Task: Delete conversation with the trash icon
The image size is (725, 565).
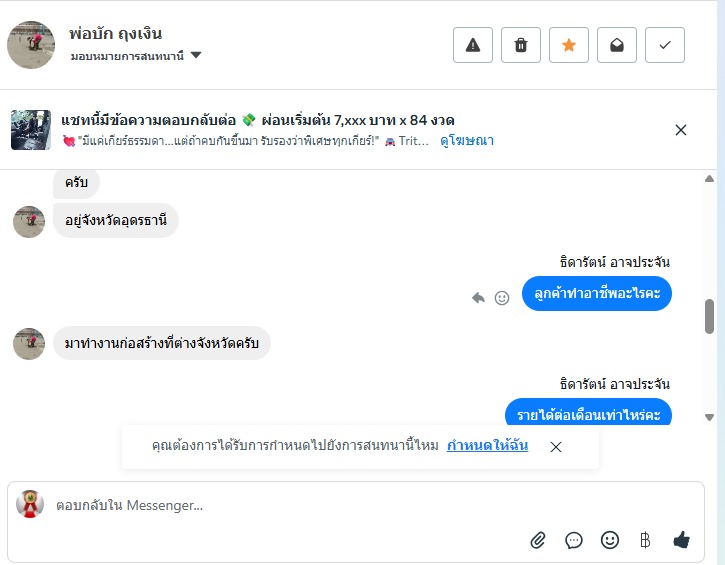Action: (521, 45)
